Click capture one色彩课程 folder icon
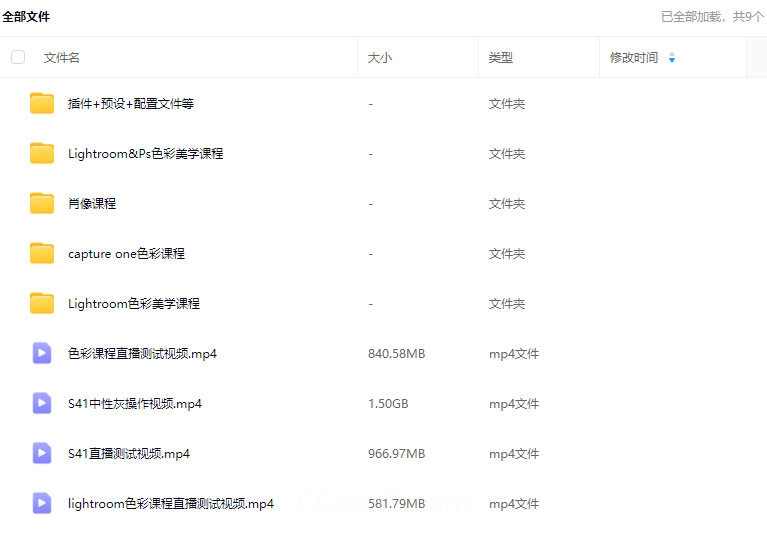This screenshot has width=767, height=533. (42, 253)
